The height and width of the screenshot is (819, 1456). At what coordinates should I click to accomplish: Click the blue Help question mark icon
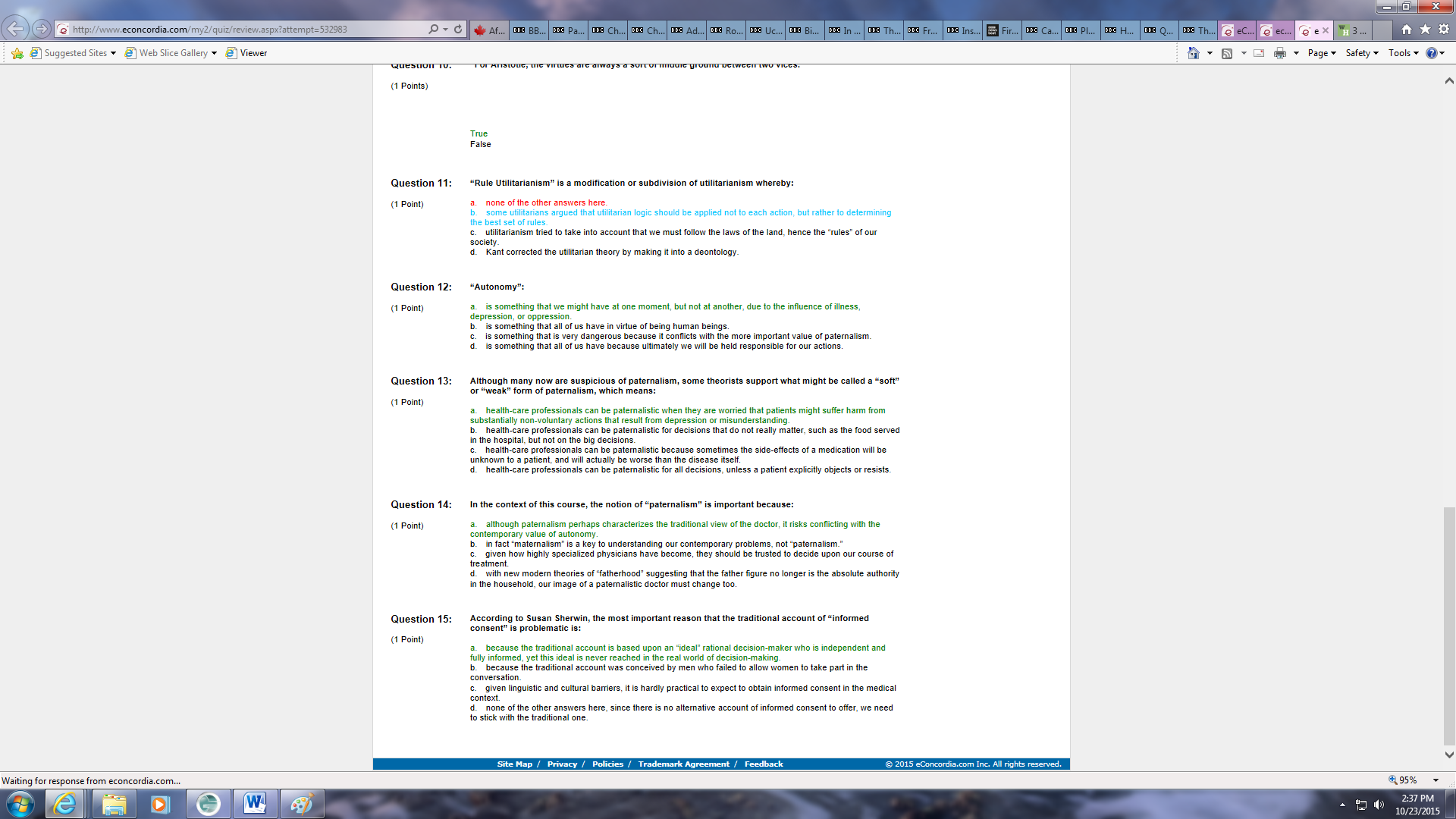point(1431,53)
